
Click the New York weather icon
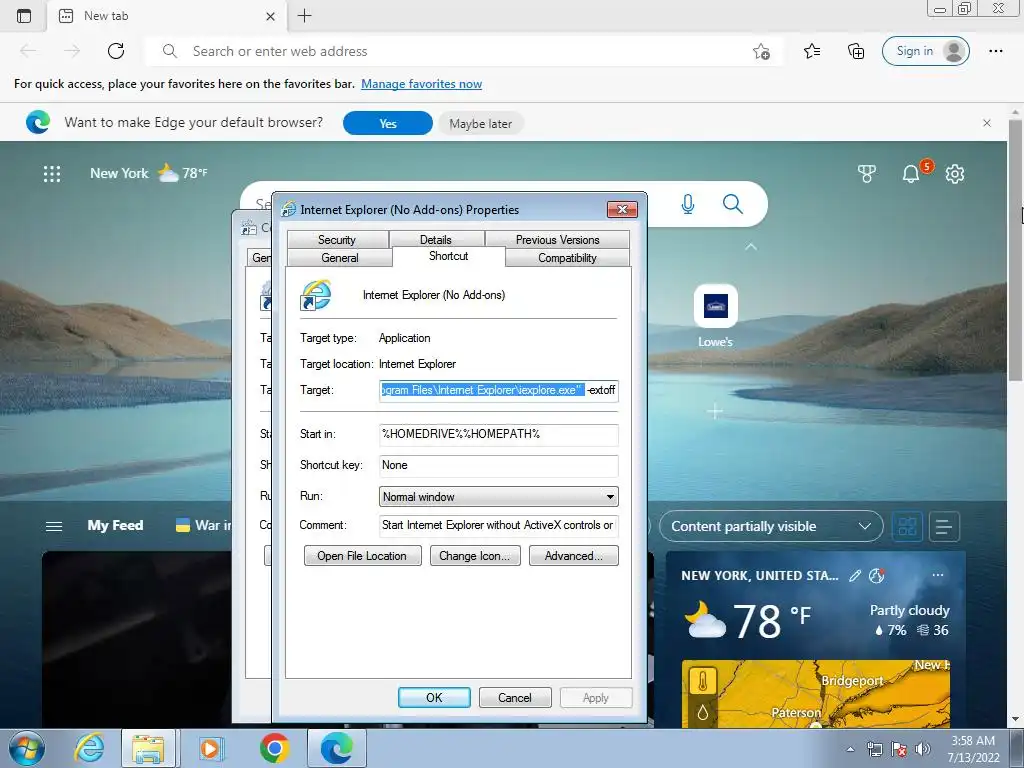click(168, 173)
